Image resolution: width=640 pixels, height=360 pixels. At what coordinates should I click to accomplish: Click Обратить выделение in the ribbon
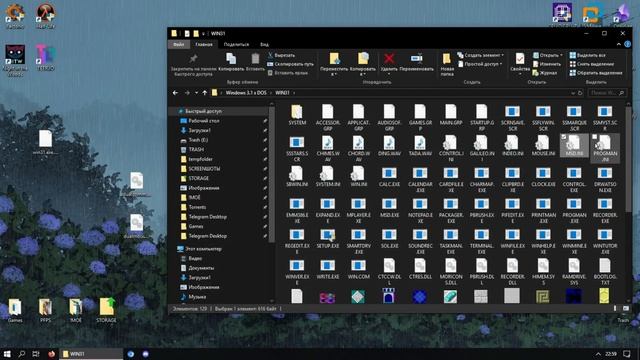pos(596,73)
